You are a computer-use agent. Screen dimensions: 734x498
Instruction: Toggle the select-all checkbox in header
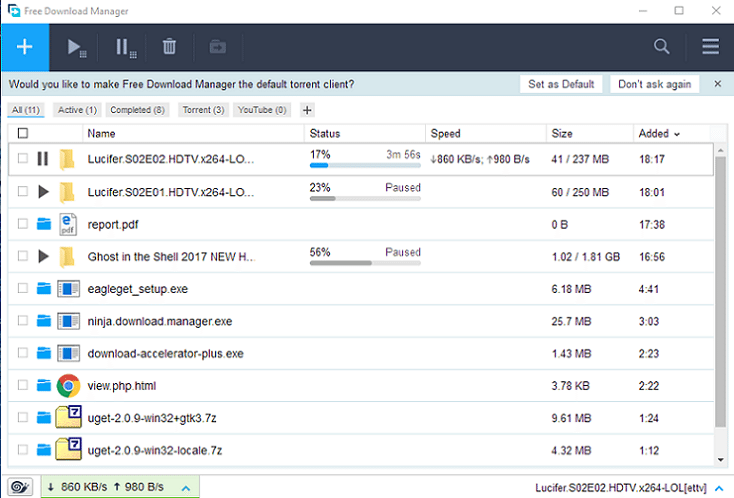click(22, 133)
